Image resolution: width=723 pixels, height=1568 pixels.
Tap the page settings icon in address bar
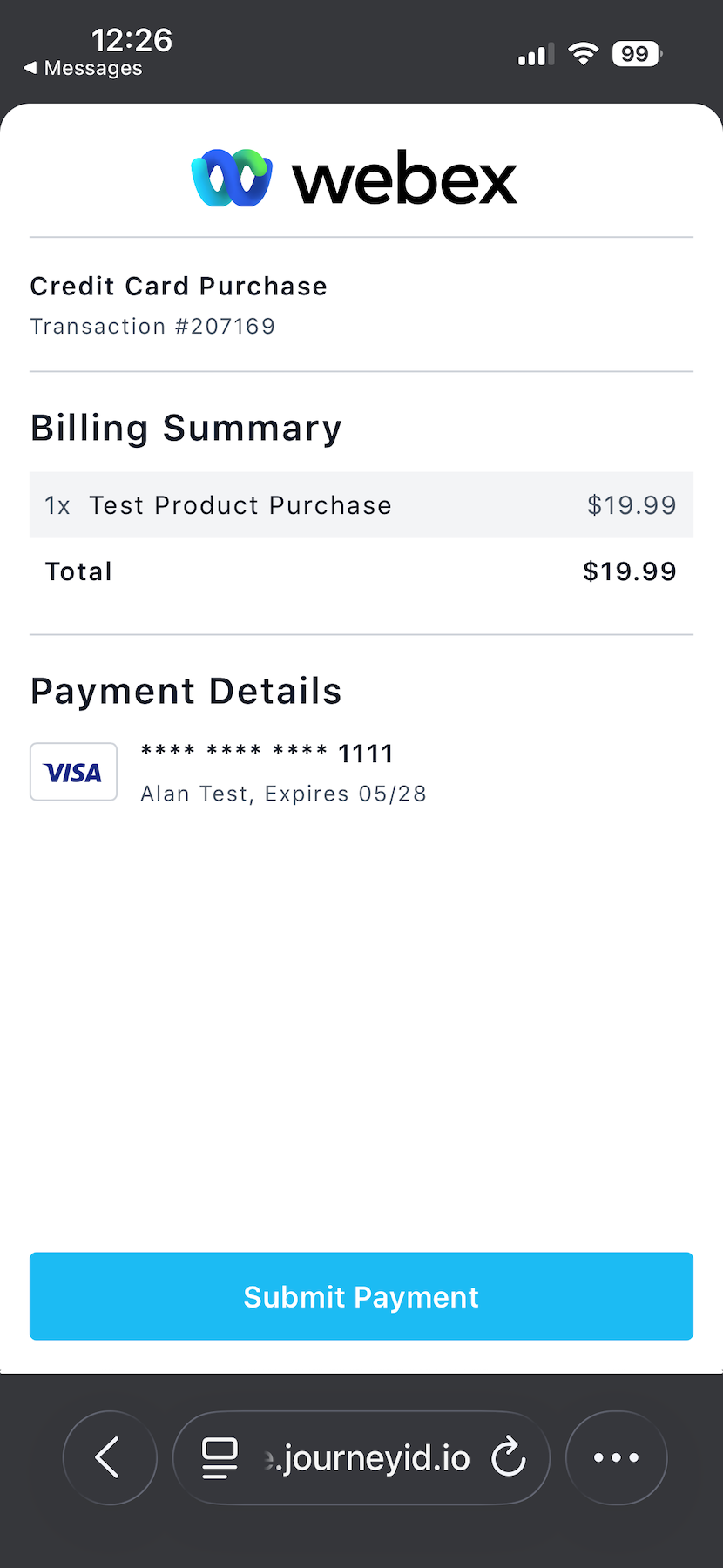pyautogui.click(x=220, y=1457)
